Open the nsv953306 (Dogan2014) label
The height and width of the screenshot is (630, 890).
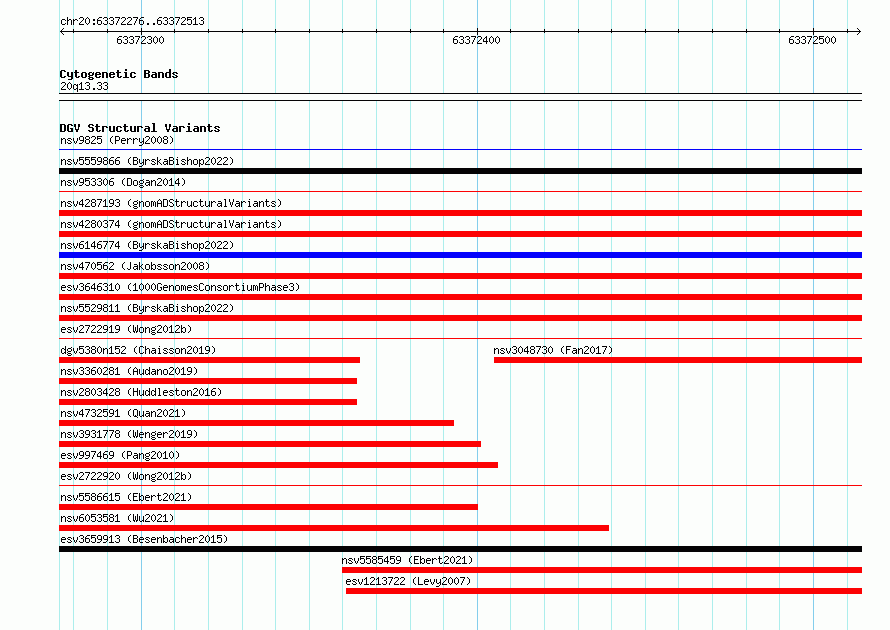coord(123,182)
